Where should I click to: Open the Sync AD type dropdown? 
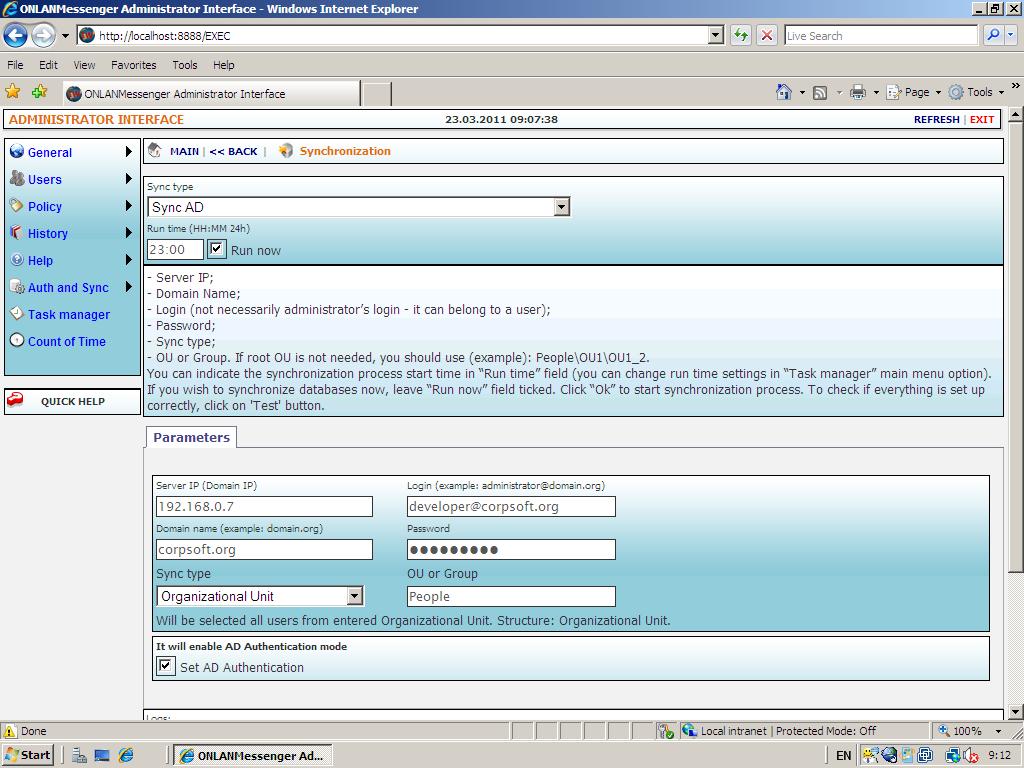[x=561, y=207]
